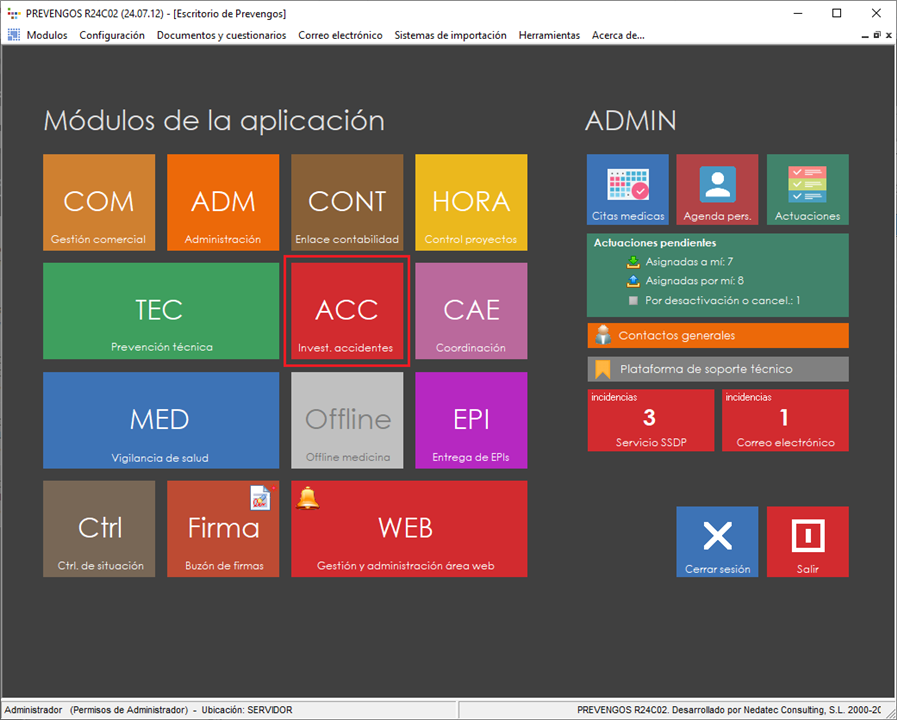The image size is (897, 720).
Task: Open the MED Vigilancia de salud module
Action: (x=160, y=420)
